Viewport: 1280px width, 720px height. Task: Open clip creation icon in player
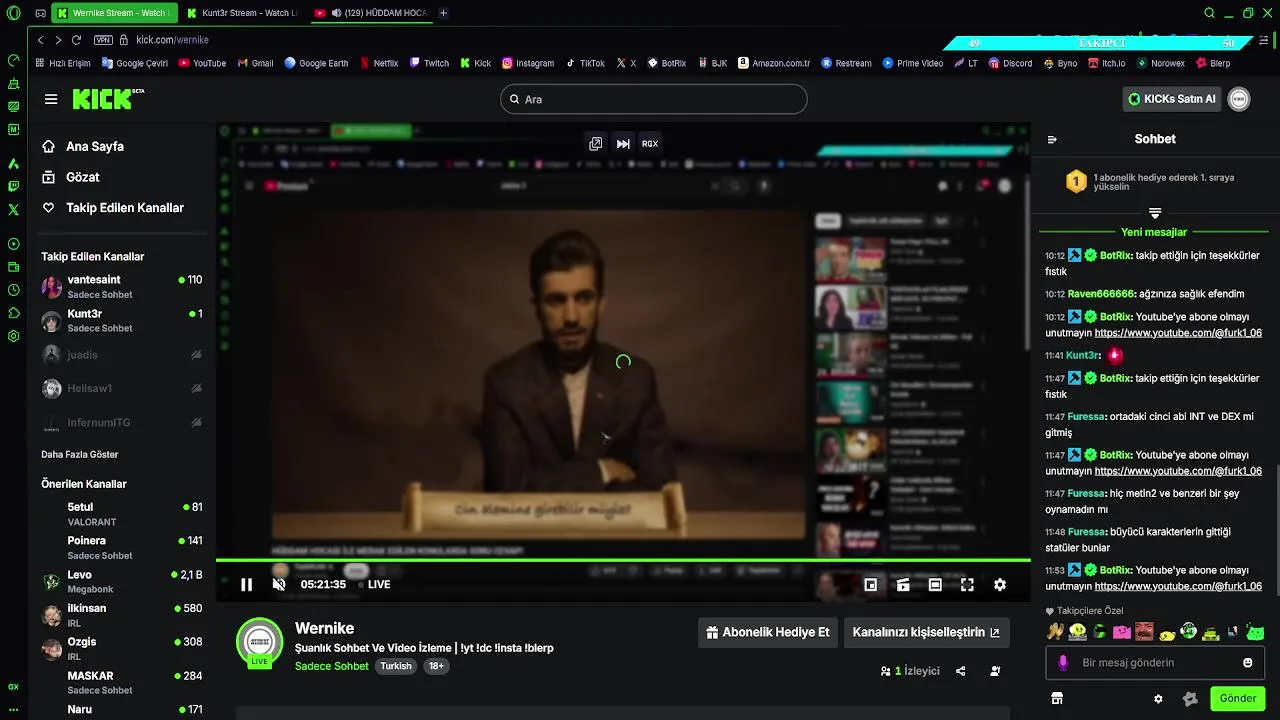point(903,585)
